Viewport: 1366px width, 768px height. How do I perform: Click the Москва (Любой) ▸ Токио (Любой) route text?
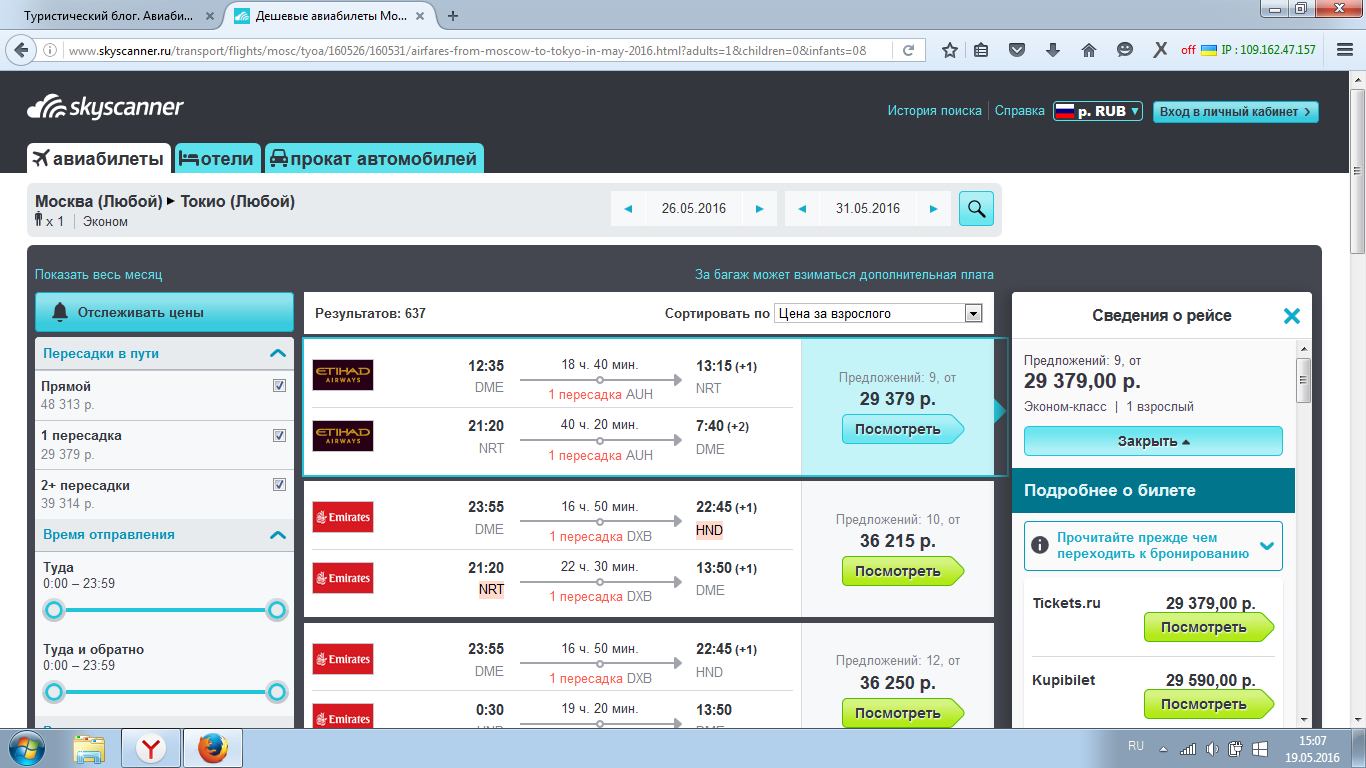click(x=165, y=202)
